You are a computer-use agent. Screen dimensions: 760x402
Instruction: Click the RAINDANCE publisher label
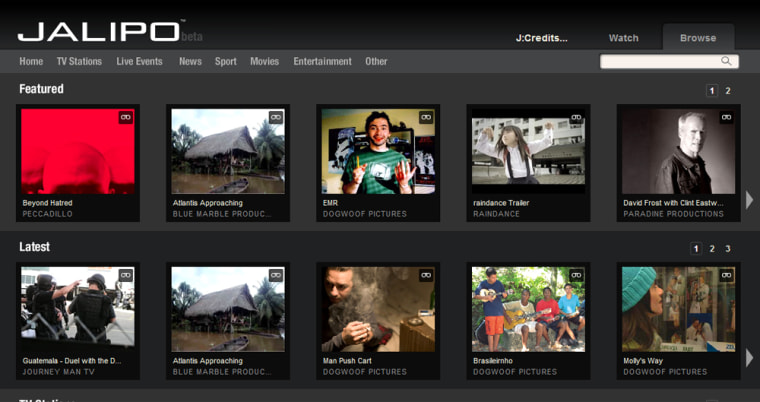coord(496,214)
